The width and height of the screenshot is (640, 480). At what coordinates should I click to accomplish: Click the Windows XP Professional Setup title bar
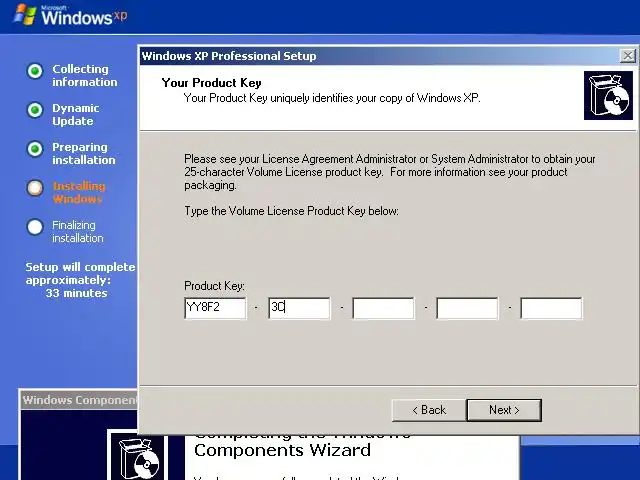pos(380,56)
